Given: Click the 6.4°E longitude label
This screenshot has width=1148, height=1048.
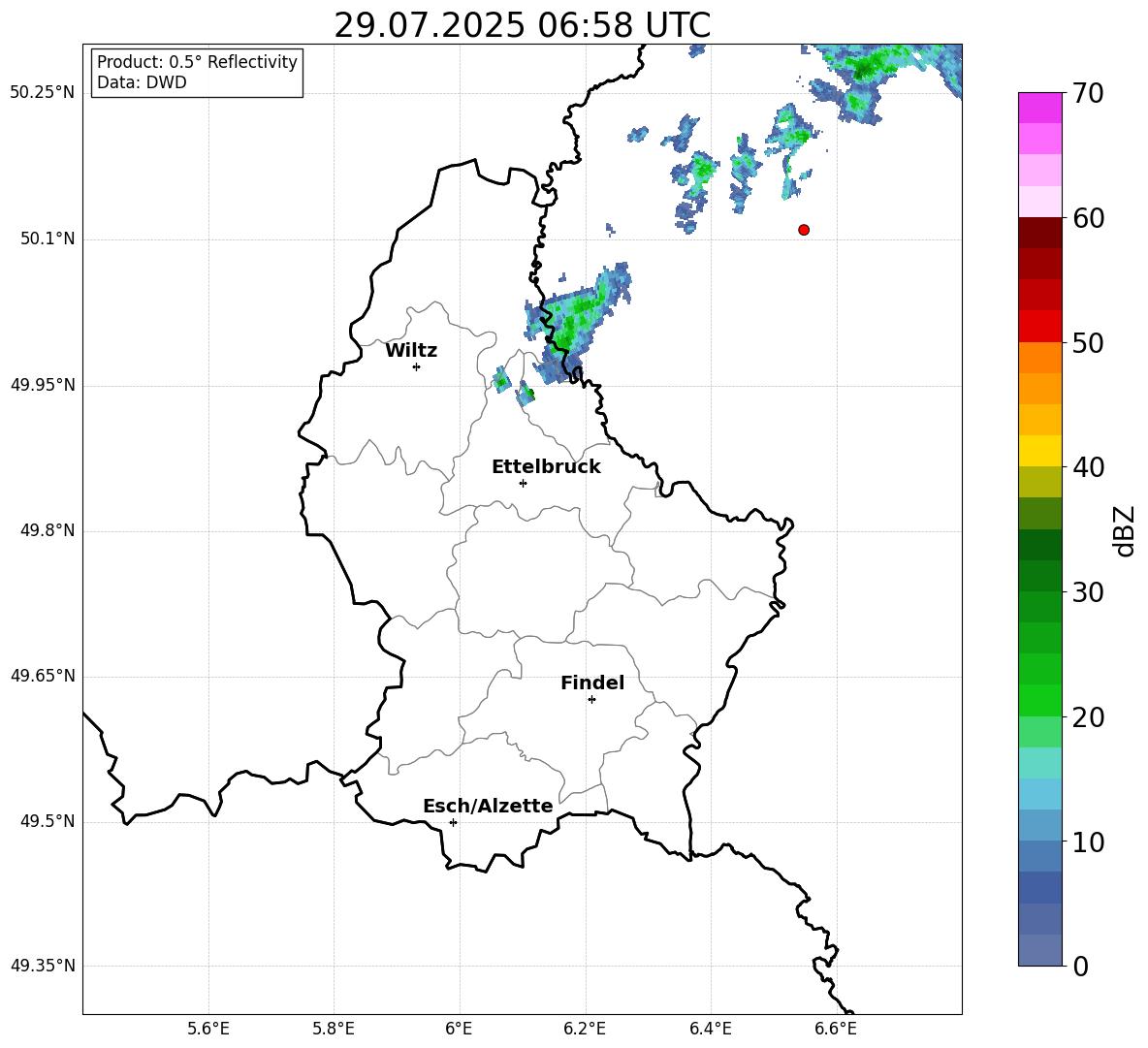Looking at the screenshot, I should click(x=710, y=1029).
